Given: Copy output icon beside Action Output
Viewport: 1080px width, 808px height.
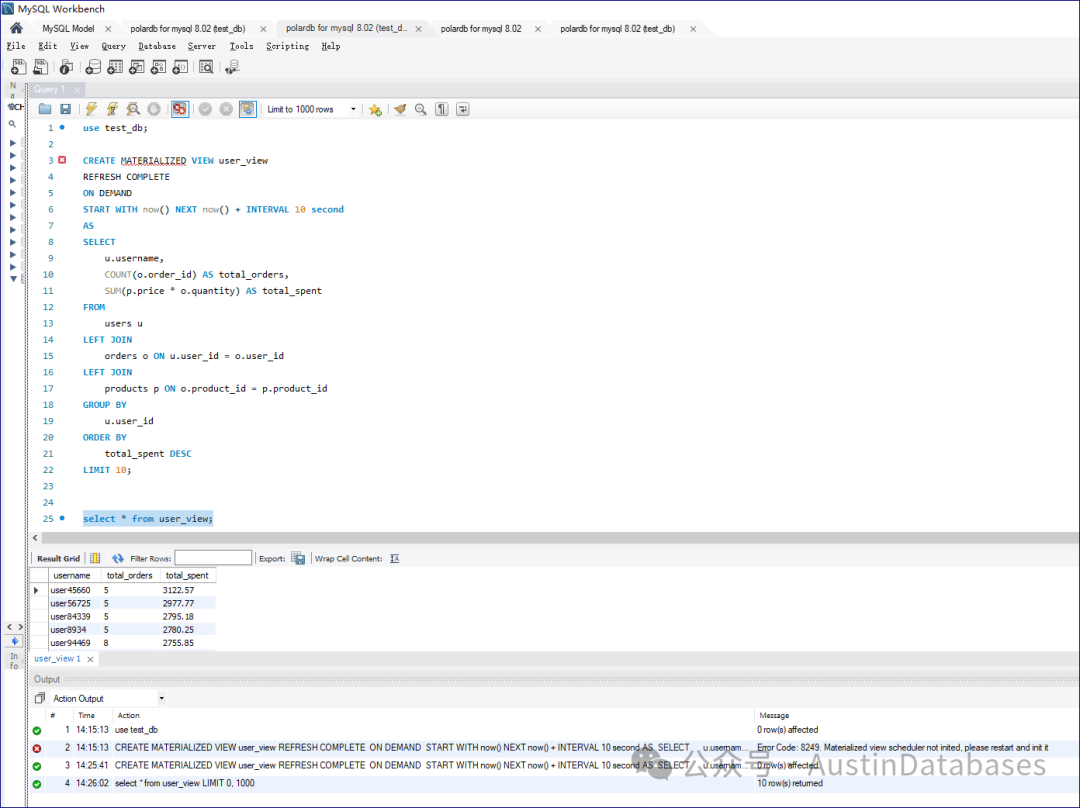Looking at the screenshot, I should [x=40, y=698].
